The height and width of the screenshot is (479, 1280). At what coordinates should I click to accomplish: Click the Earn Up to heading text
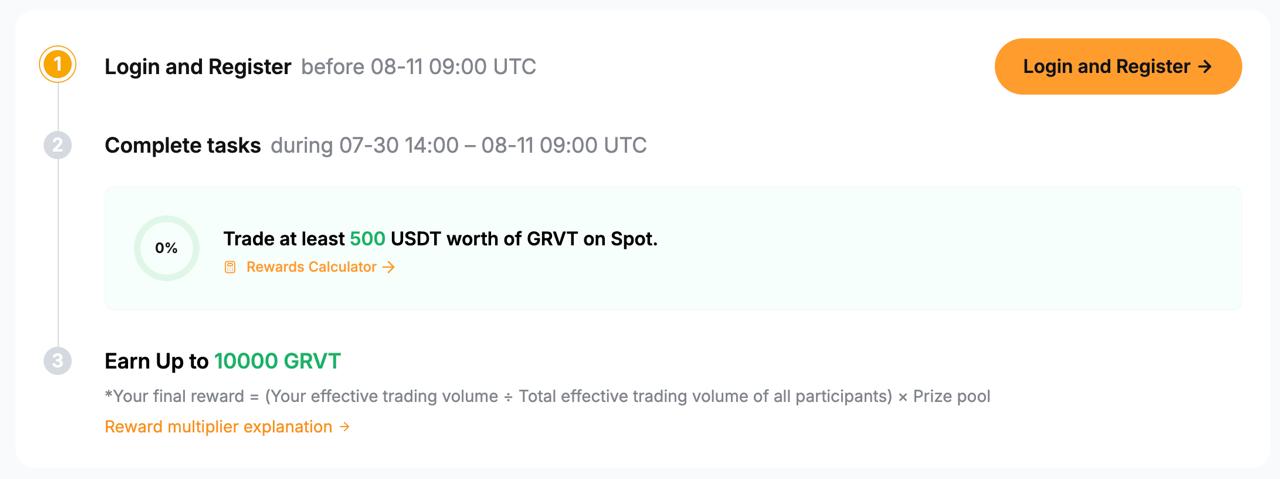point(157,361)
